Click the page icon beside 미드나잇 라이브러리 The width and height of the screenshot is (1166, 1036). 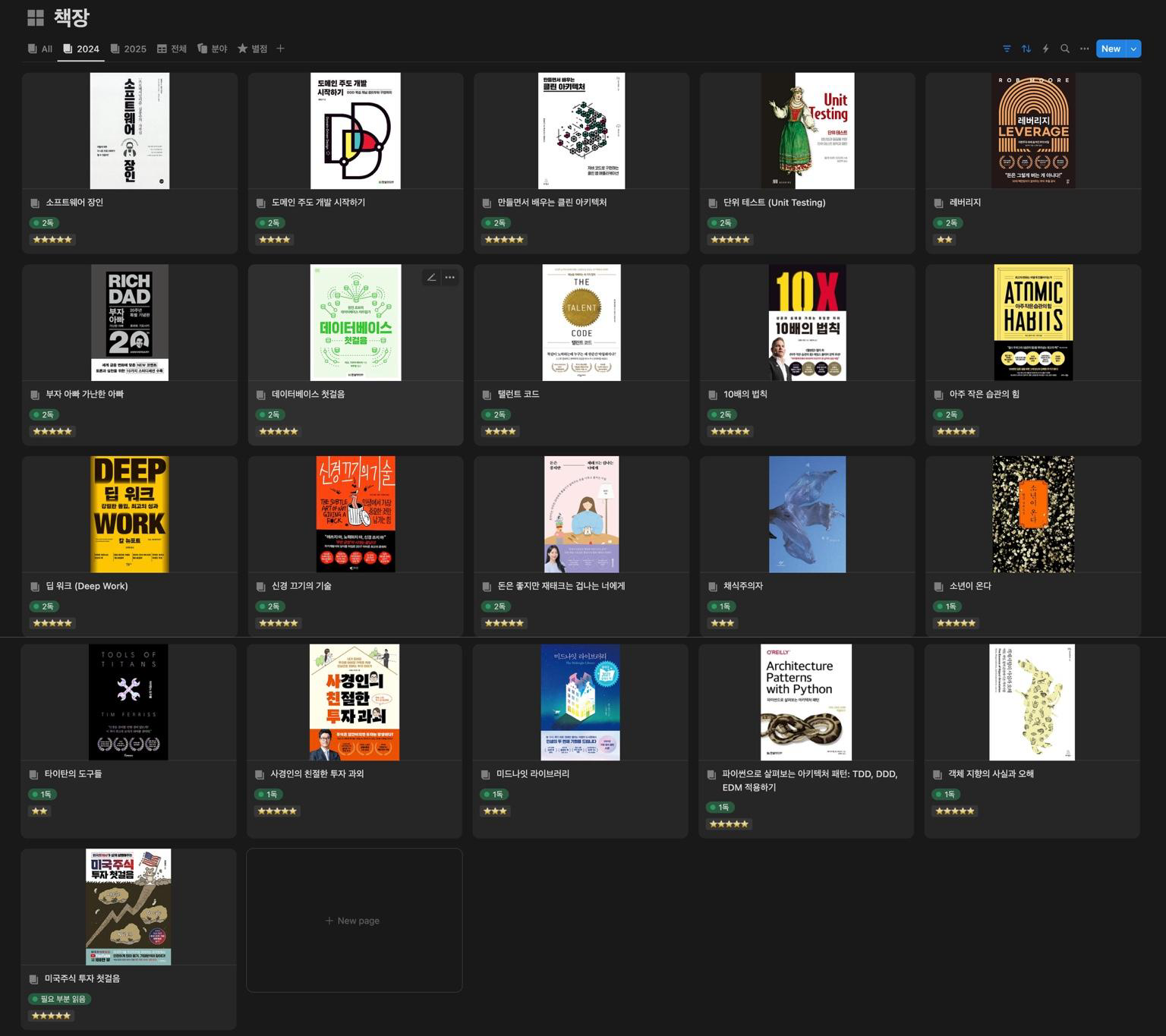click(486, 774)
